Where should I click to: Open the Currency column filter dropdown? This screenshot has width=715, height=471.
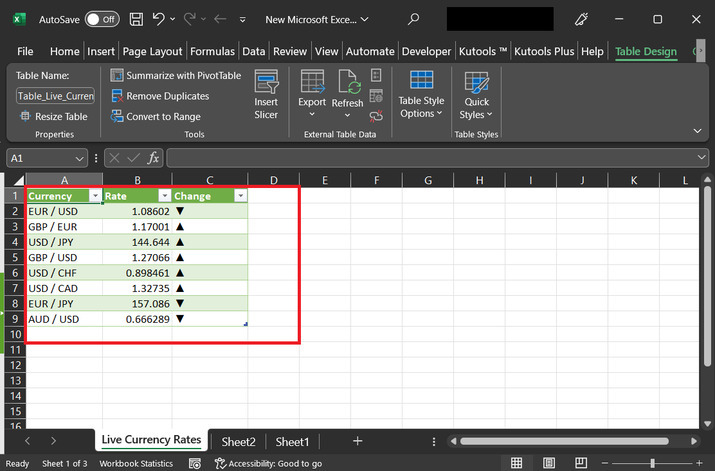[x=95, y=196]
